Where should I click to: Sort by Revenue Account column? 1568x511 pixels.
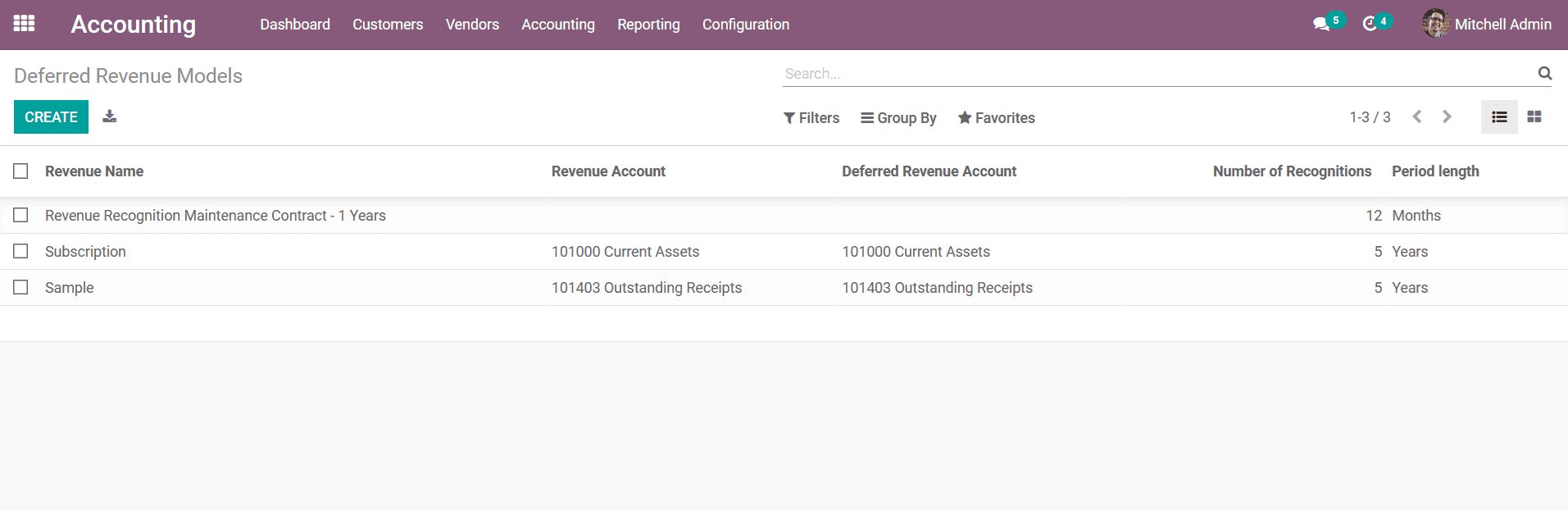tap(608, 171)
